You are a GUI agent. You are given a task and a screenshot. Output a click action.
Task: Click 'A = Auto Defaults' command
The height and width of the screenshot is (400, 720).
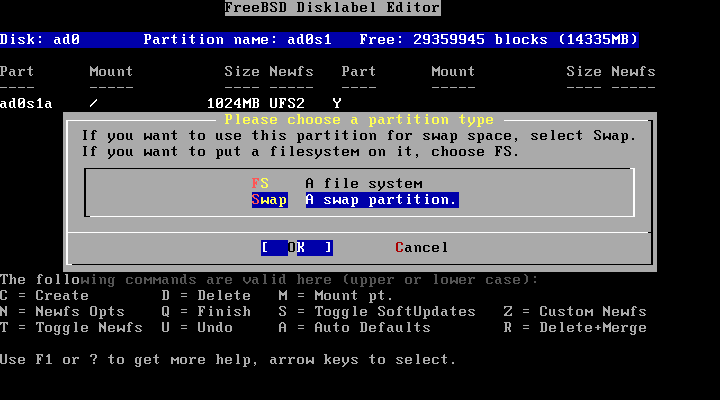click(354, 328)
